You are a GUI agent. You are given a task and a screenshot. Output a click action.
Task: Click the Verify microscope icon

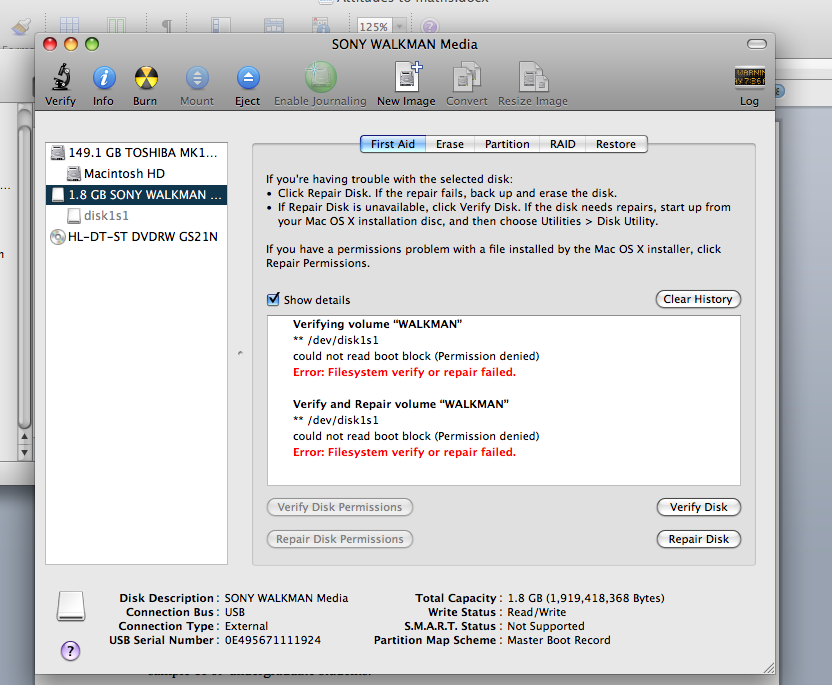point(62,77)
